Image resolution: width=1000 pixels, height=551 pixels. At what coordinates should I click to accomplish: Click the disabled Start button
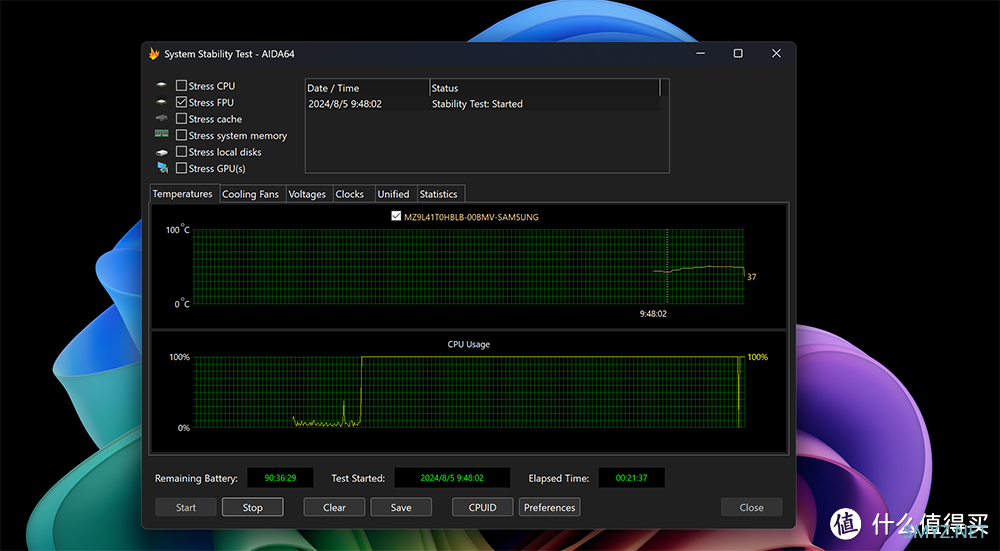pyautogui.click(x=186, y=508)
